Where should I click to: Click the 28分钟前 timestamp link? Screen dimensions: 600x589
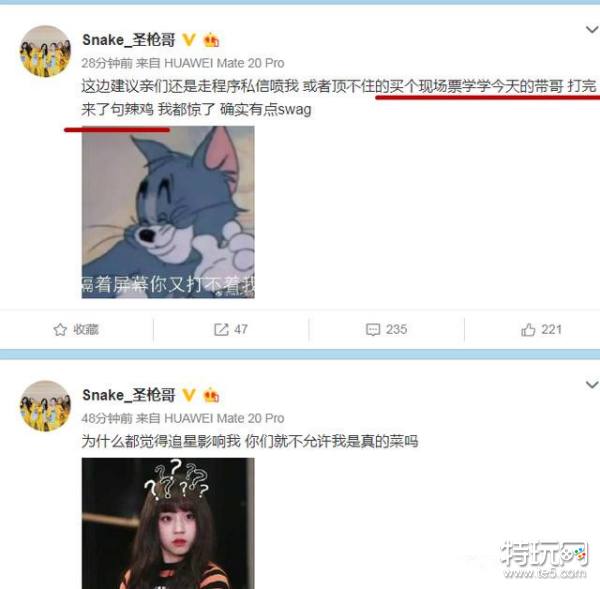coord(107,63)
